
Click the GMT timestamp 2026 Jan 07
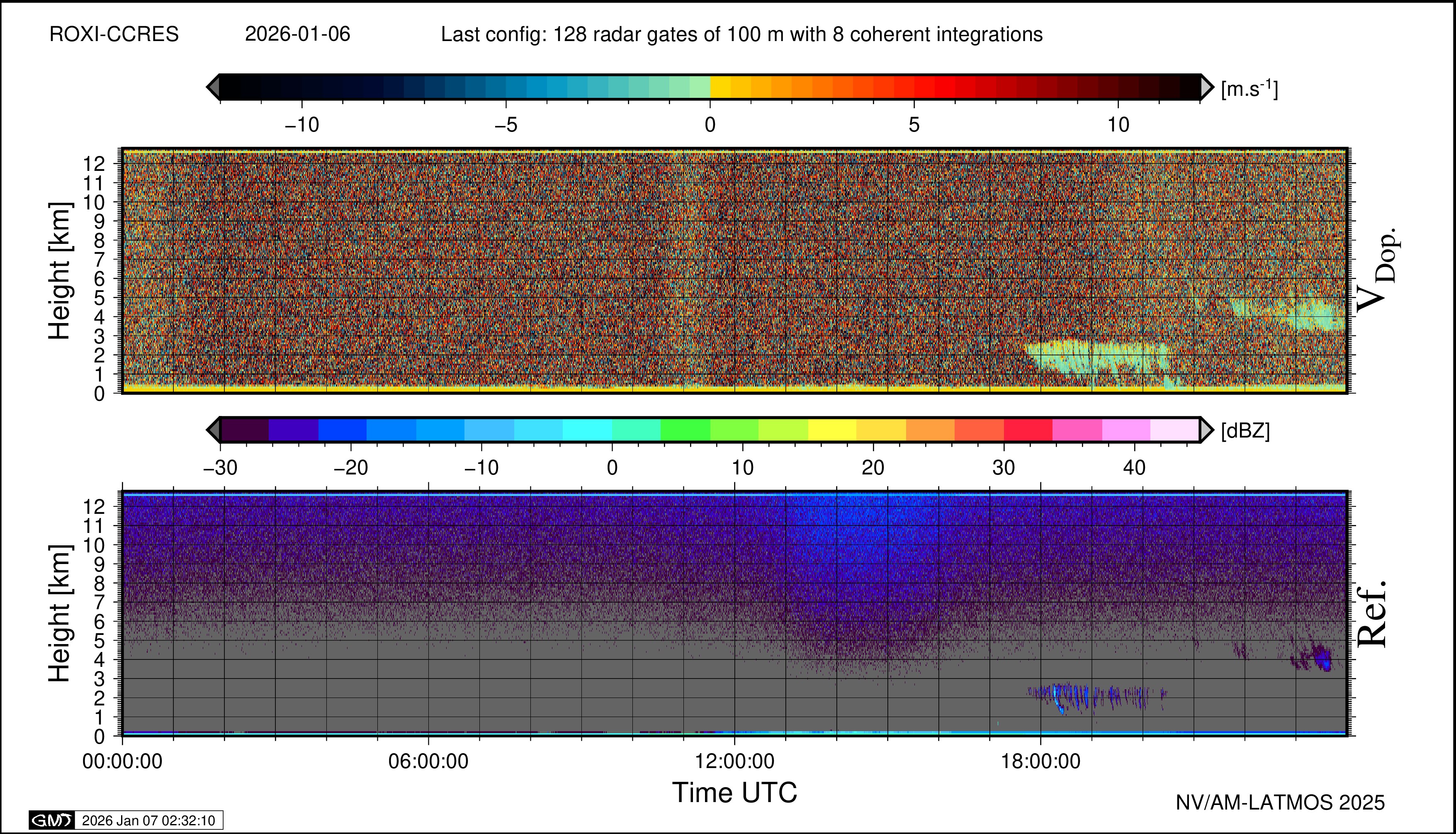(x=148, y=820)
